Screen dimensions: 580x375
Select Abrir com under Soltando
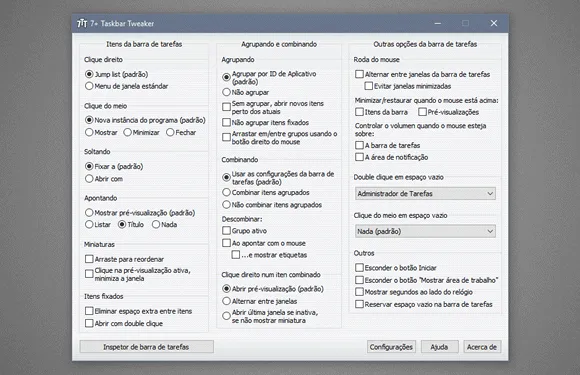(89, 179)
